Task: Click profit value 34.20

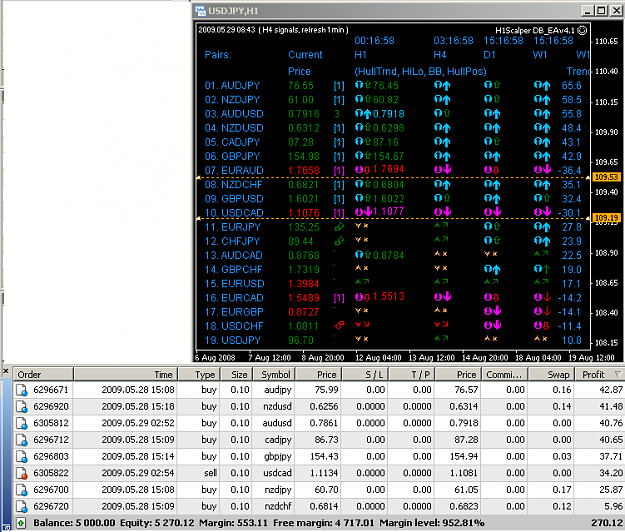Action: pos(611,473)
